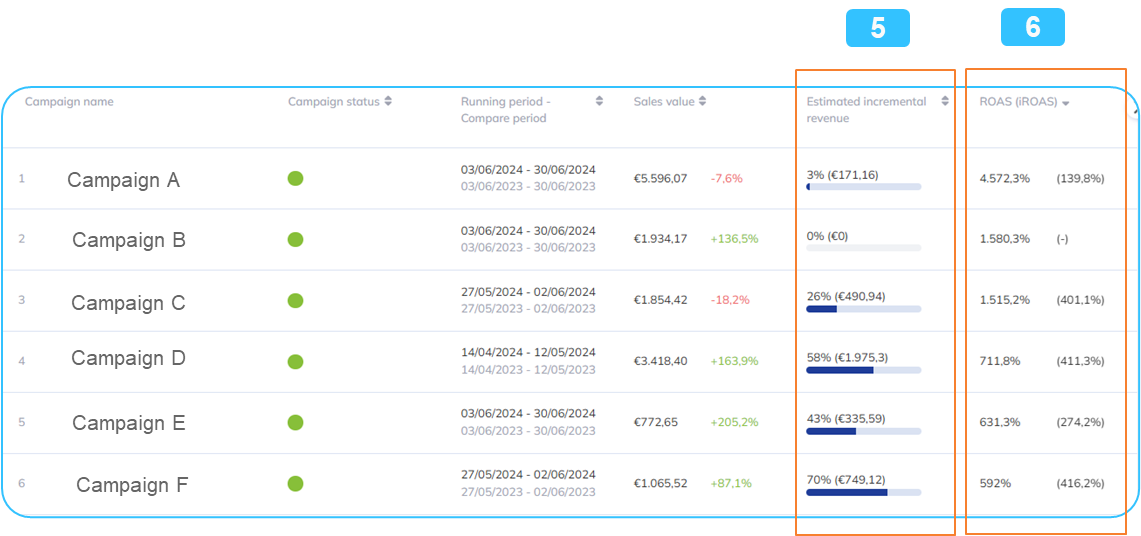Viewport: 1141px width, 536px height.
Task: Select sales value €772,65
Action: point(655,422)
